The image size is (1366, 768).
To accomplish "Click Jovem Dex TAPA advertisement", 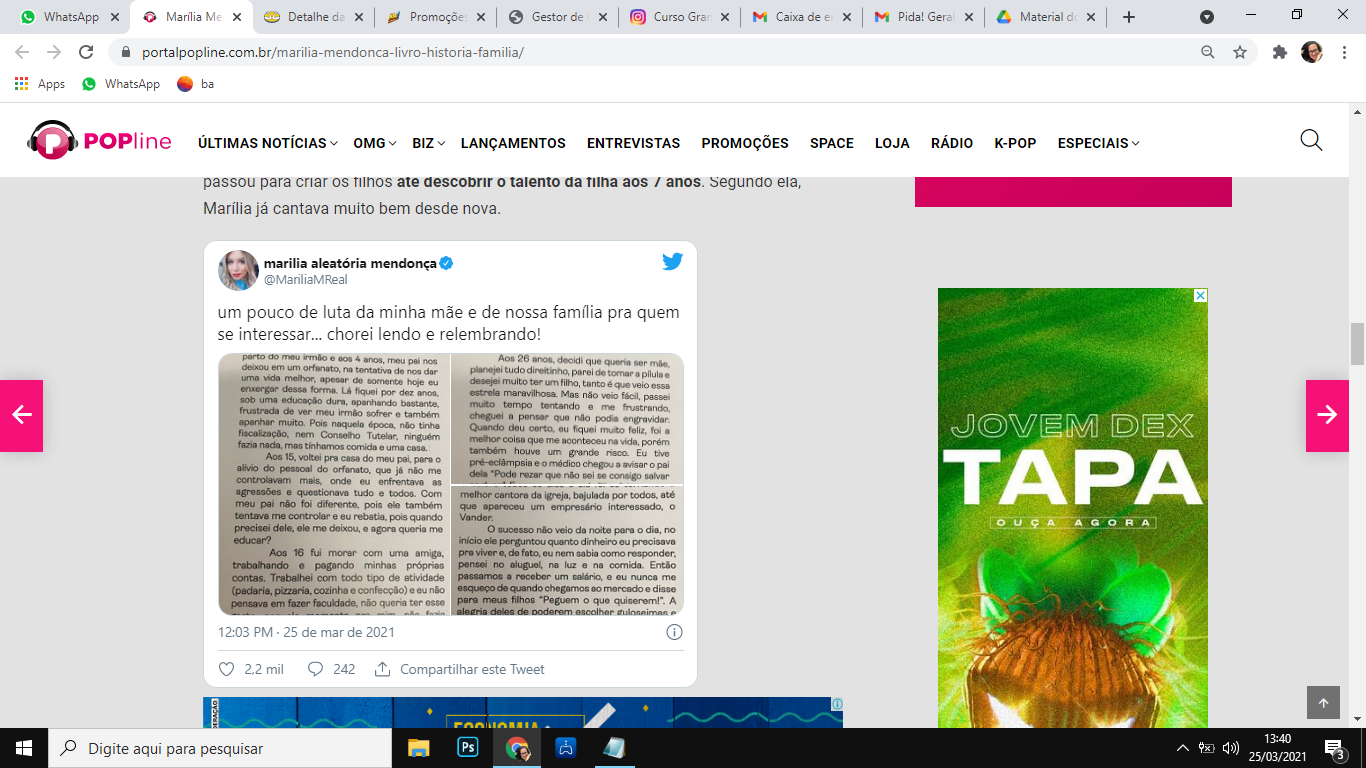I will click(1073, 508).
